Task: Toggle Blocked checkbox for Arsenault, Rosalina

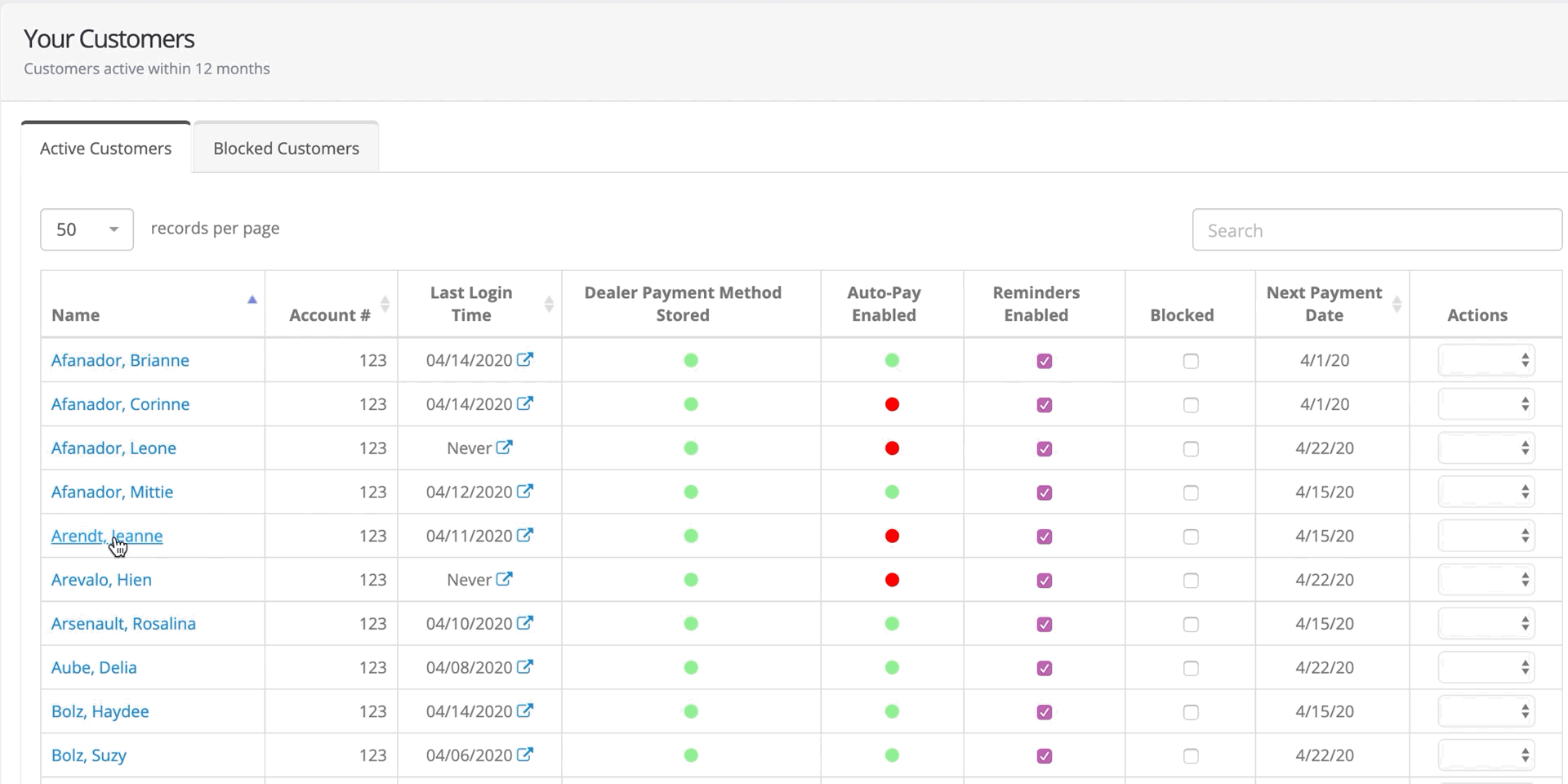Action: [x=1191, y=625]
